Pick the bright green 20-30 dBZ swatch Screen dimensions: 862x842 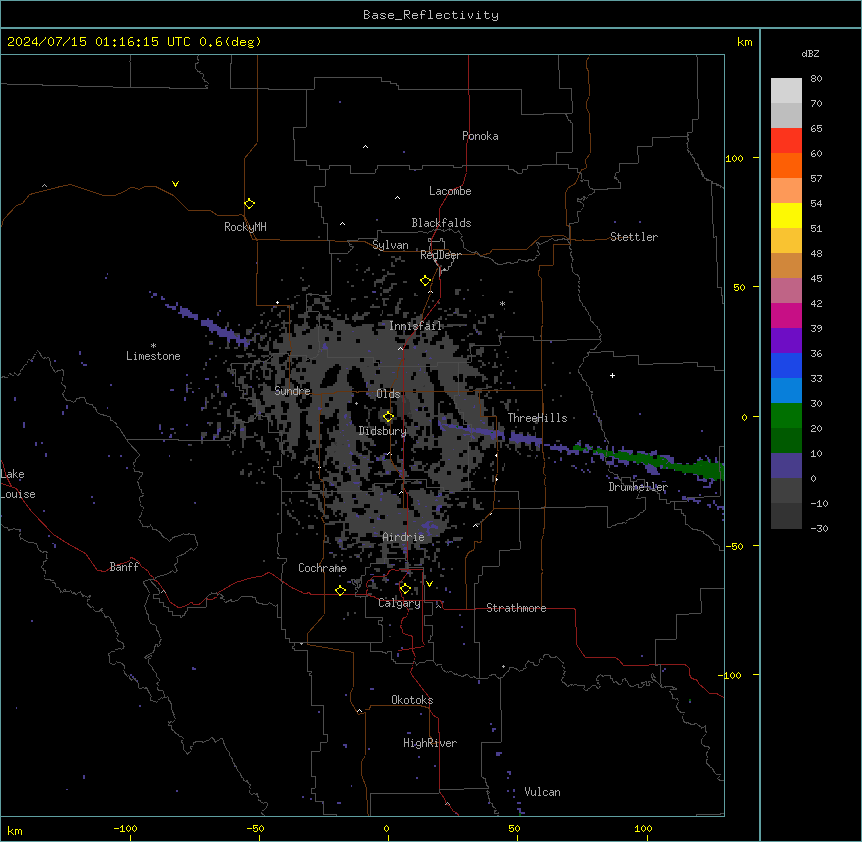coord(786,416)
